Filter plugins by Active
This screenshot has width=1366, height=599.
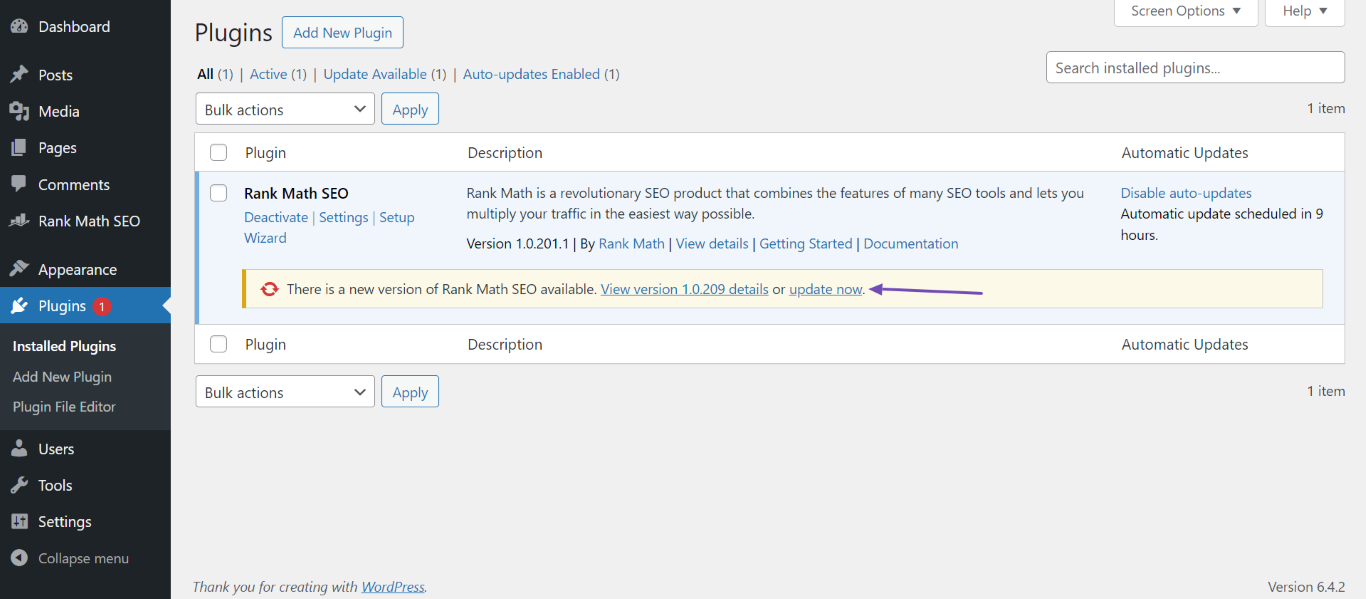click(268, 74)
